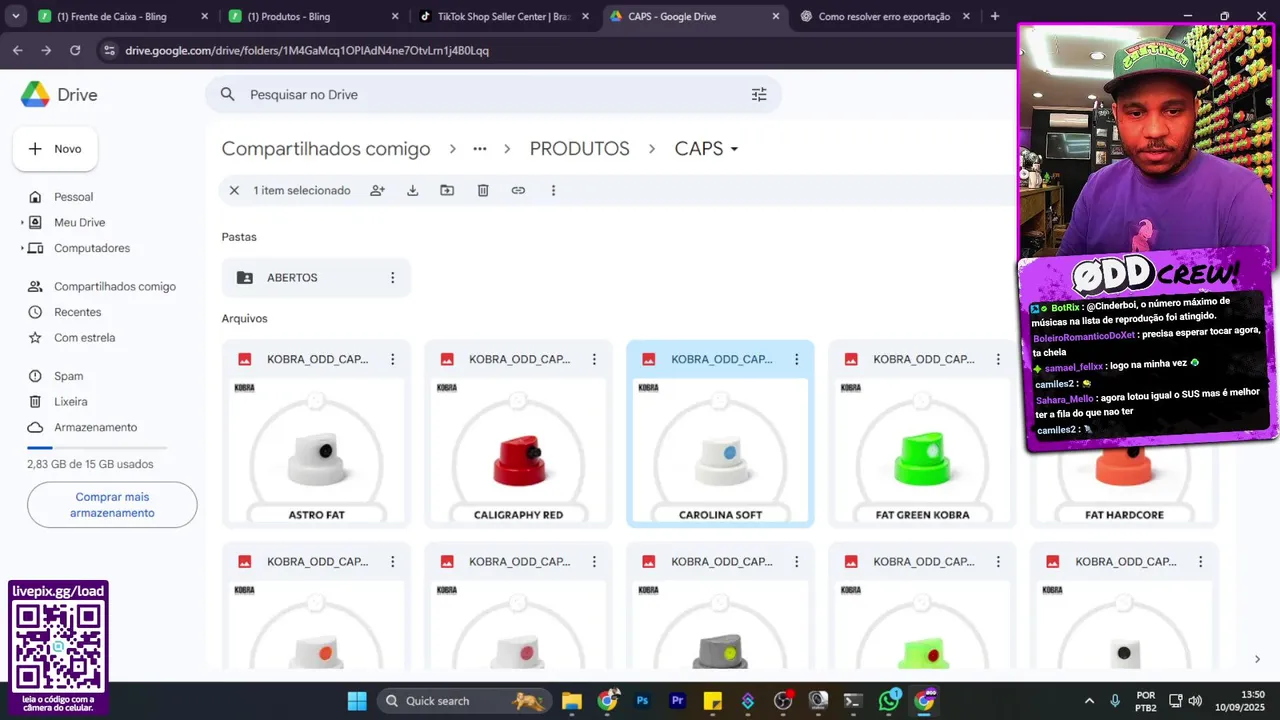Clear the current item selection
1280x720 pixels.
click(234, 190)
